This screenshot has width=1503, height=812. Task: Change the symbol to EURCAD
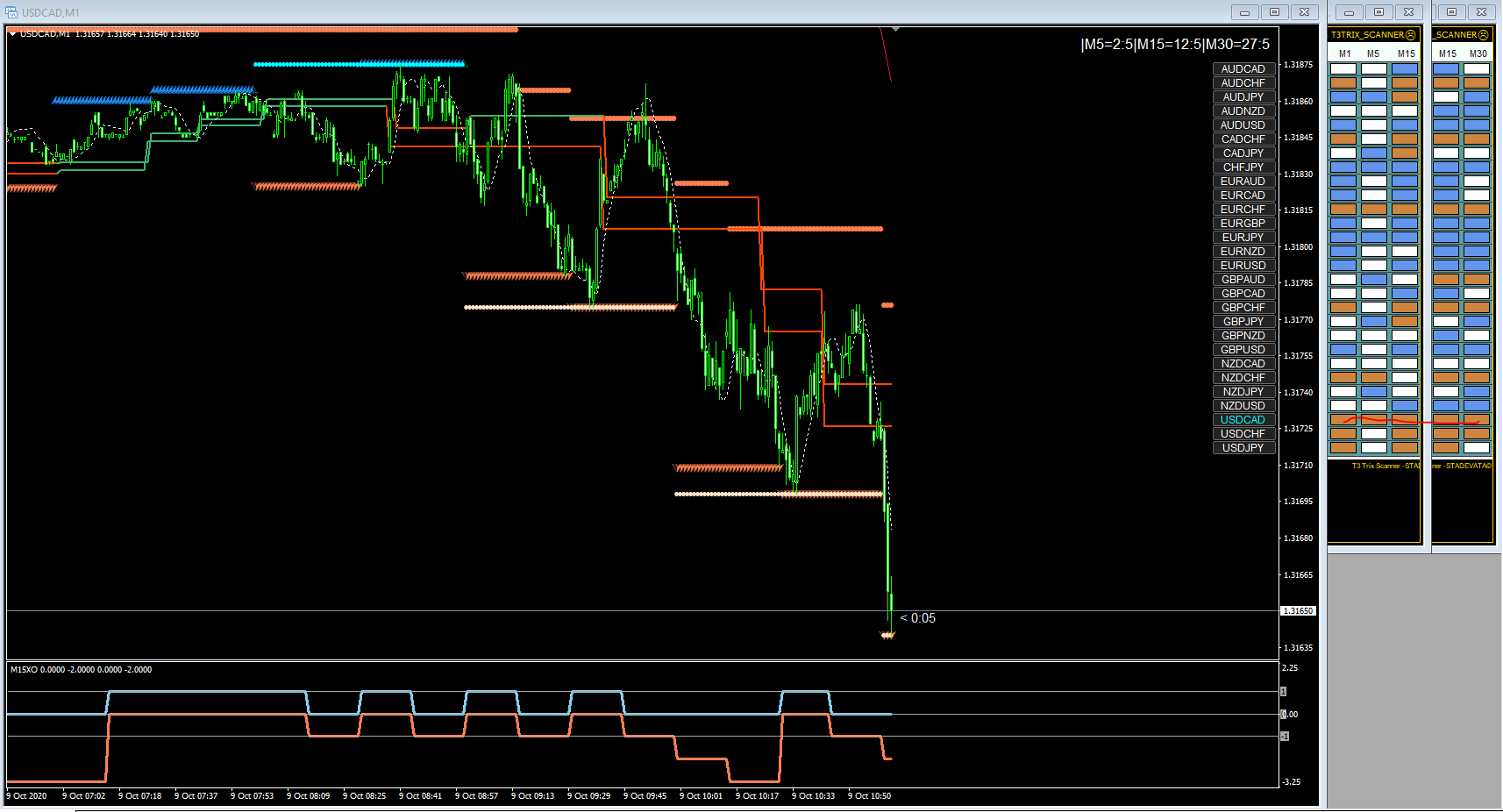[x=1243, y=196]
